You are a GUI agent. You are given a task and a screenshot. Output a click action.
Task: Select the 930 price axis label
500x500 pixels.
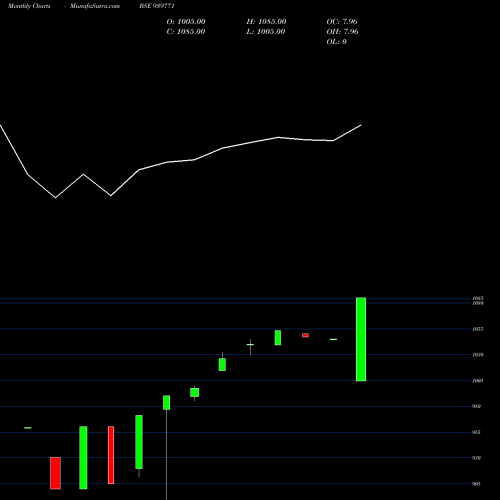pyautogui.click(x=477, y=458)
